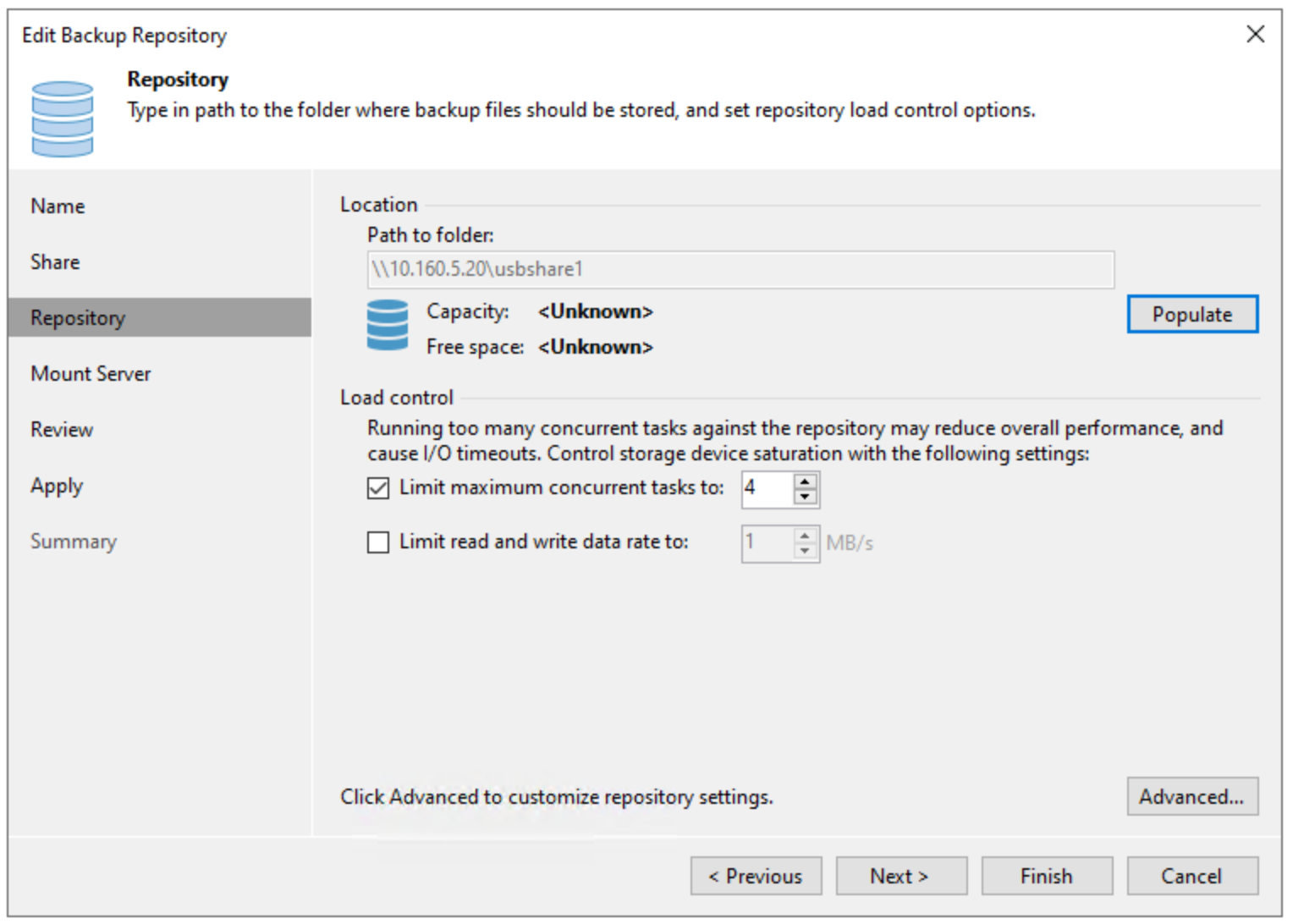The image size is (1293, 924).
Task: Open Advanced repository settings
Action: 1192,796
